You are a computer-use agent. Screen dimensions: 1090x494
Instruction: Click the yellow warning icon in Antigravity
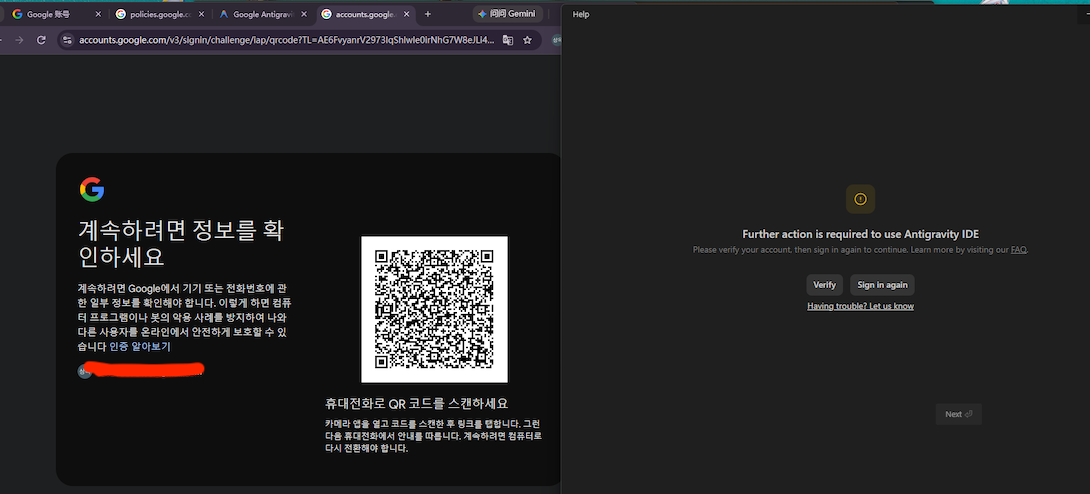861,199
